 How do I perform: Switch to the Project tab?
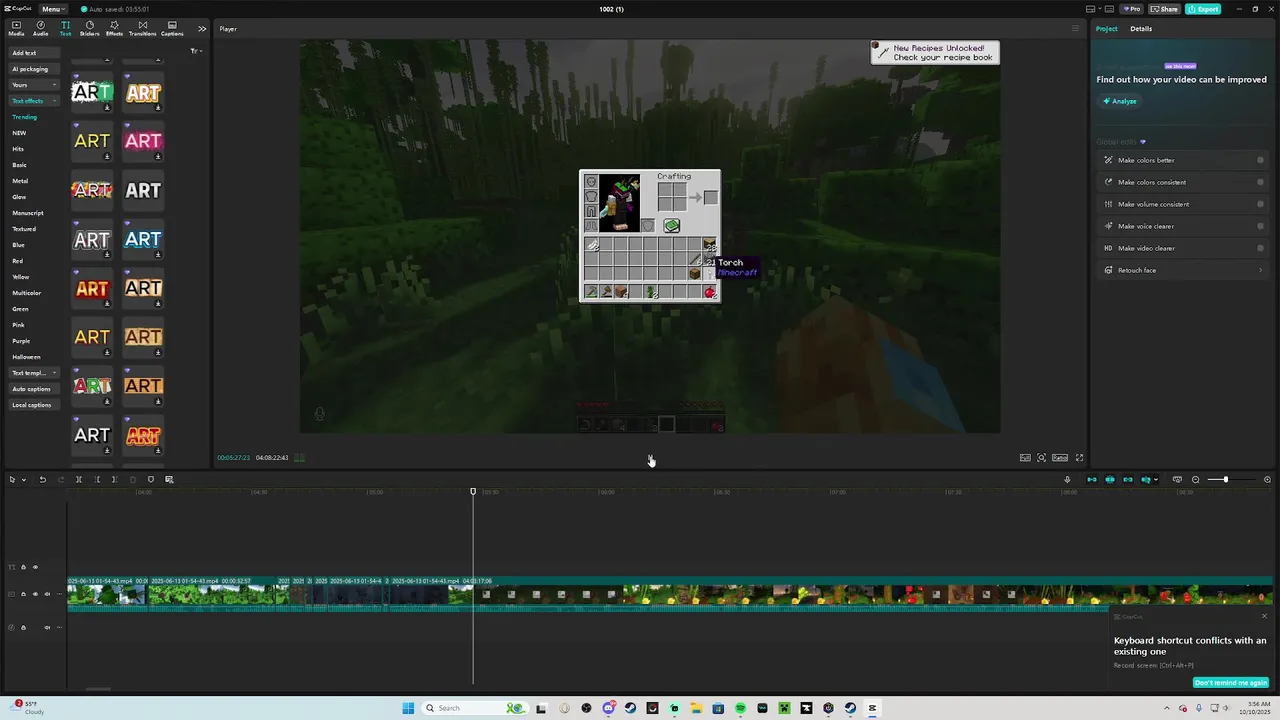pyautogui.click(x=1106, y=29)
